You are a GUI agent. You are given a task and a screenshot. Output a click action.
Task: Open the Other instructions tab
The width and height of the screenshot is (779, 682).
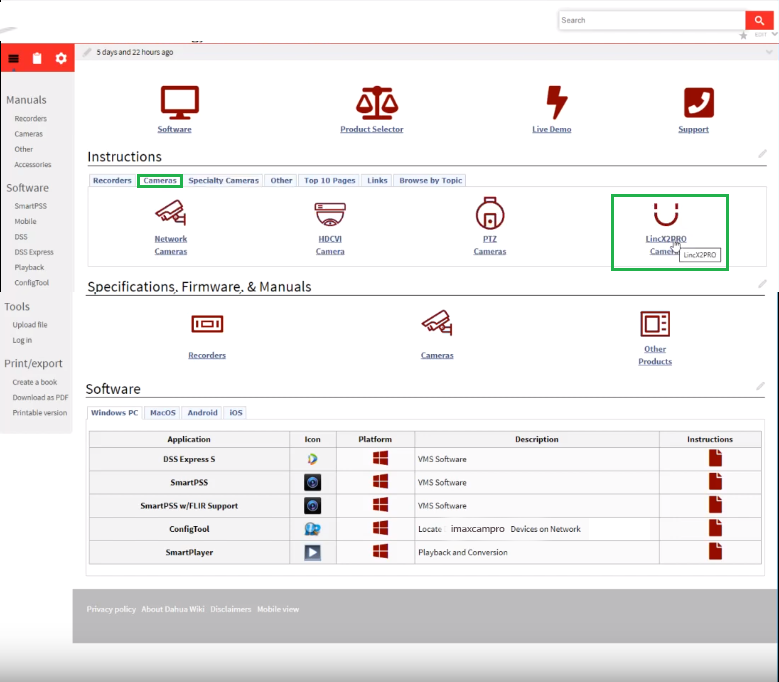pos(281,180)
